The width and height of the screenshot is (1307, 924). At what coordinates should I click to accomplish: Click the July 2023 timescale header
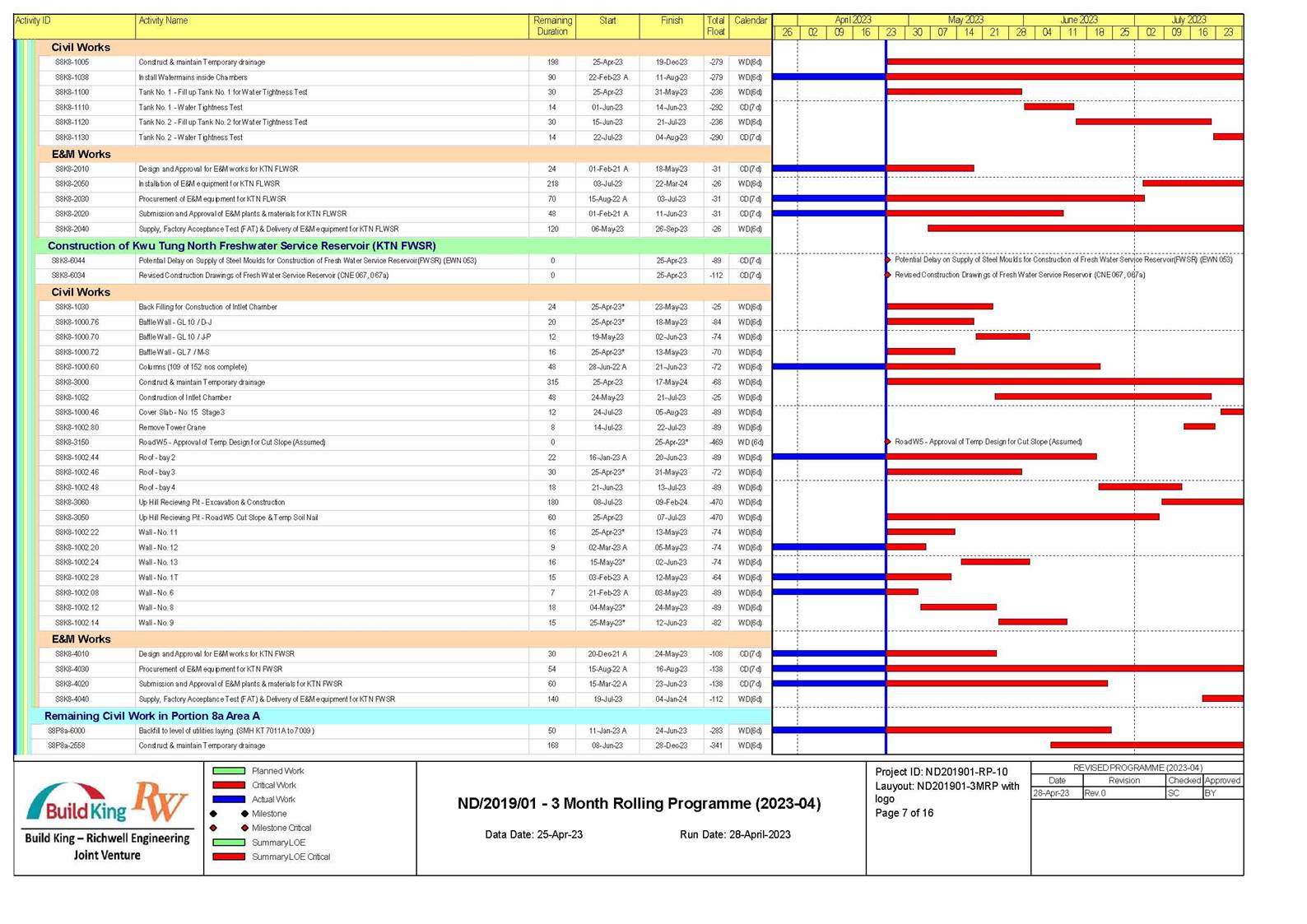click(x=1188, y=20)
